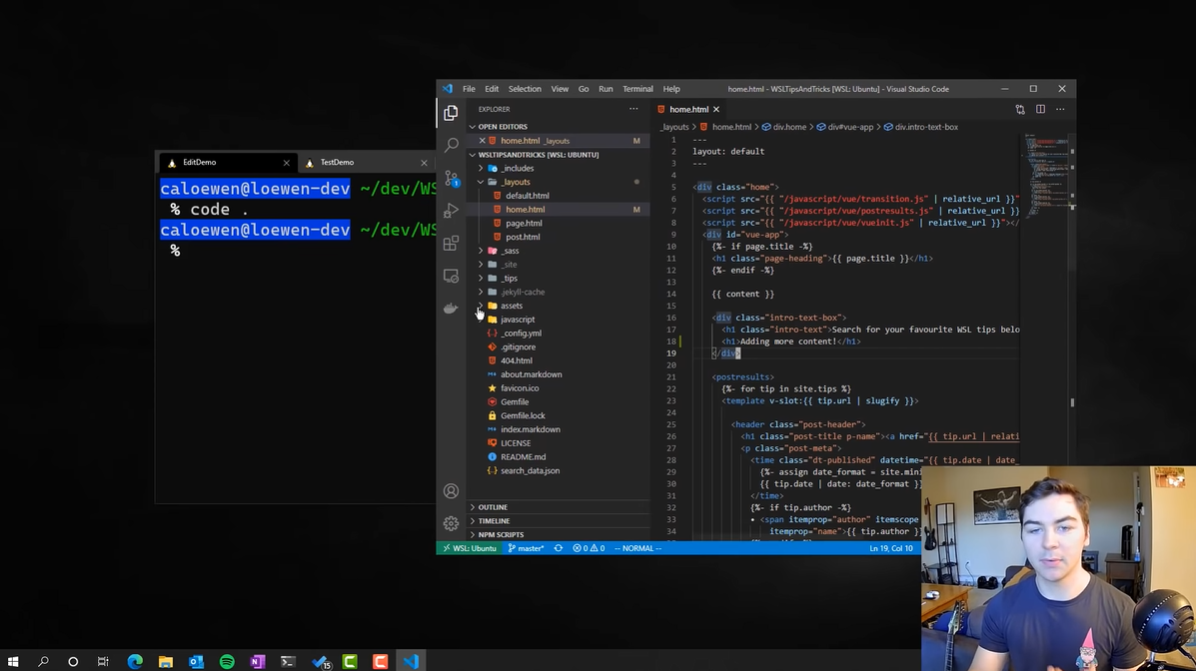Open the Extensions view
The width and height of the screenshot is (1196, 671).
[451, 243]
